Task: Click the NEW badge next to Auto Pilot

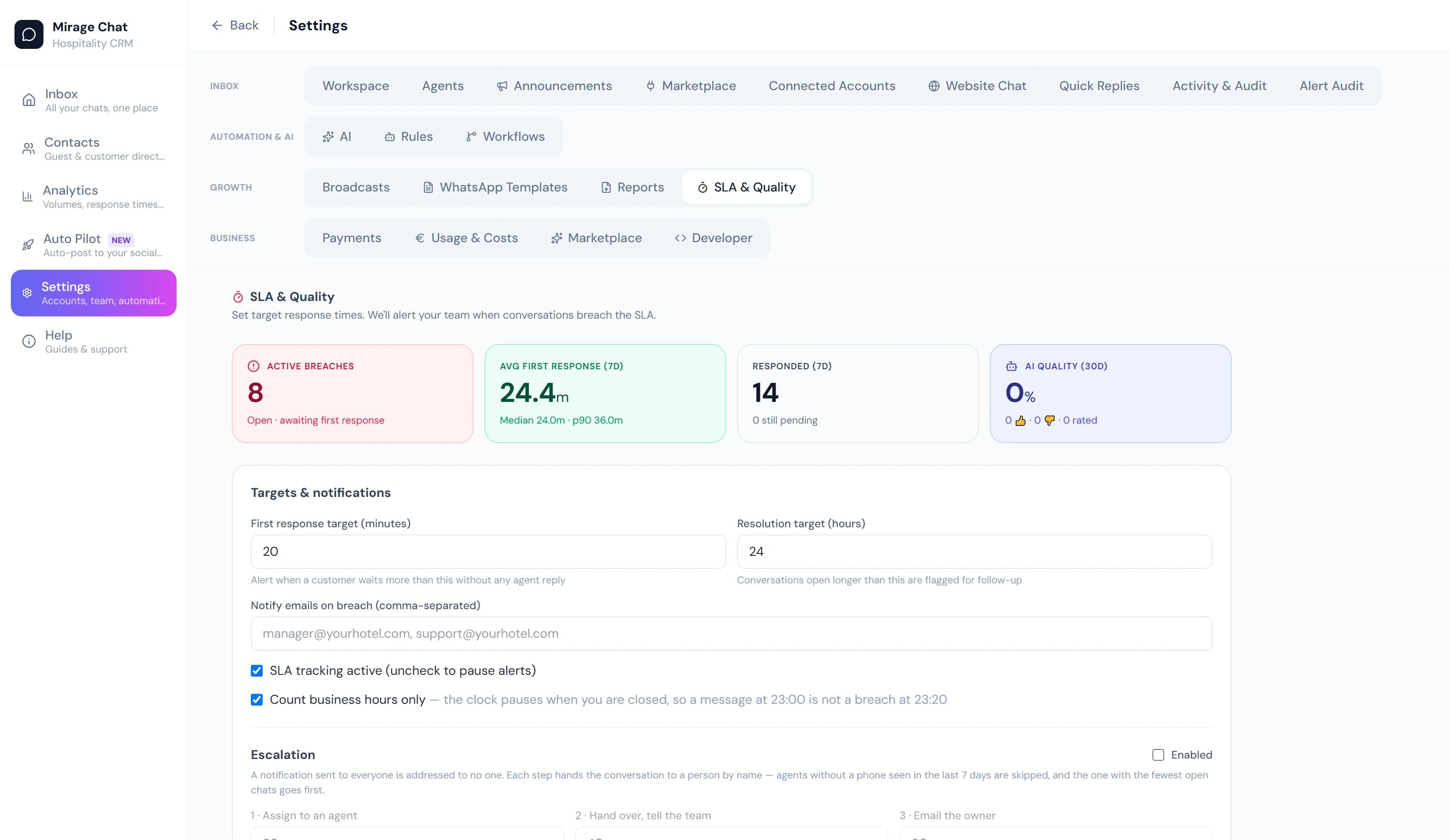Action: [x=121, y=240]
